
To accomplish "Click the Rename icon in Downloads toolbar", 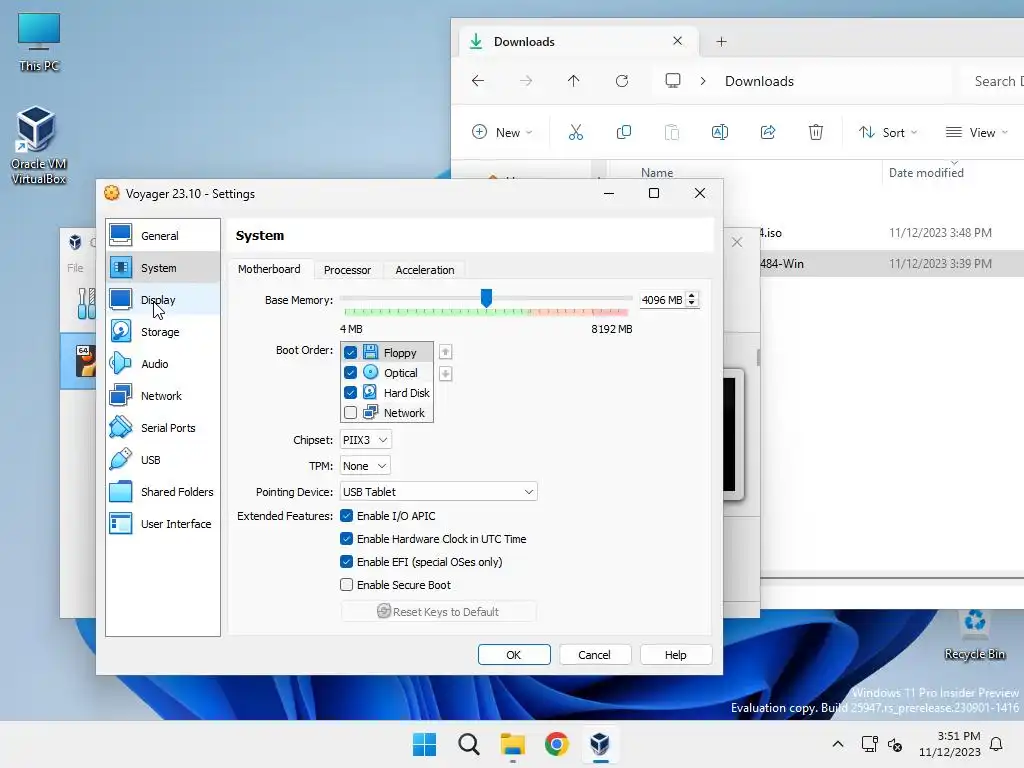I will (720, 133).
